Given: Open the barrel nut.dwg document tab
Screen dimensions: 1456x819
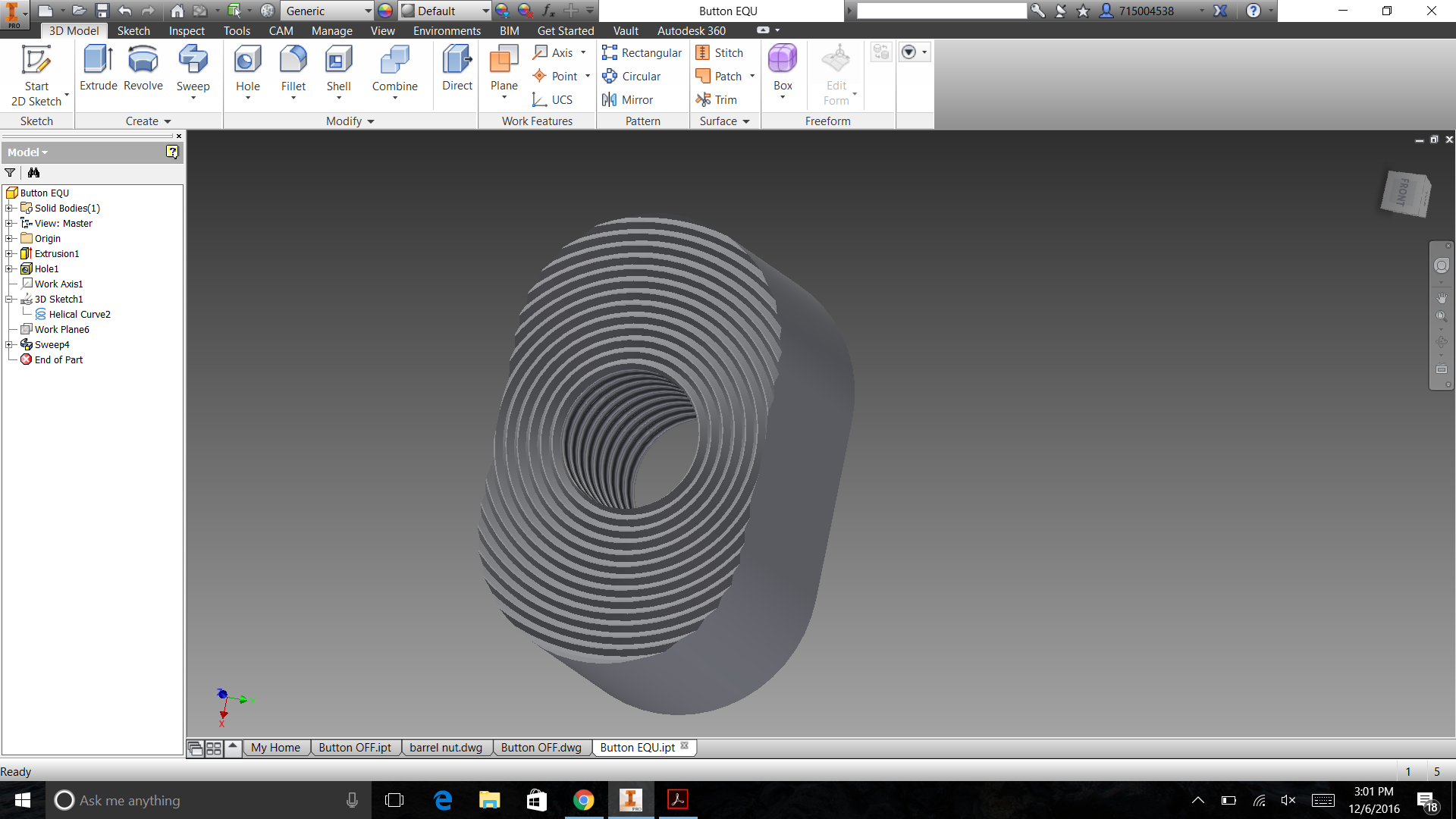Looking at the screenshot, I should (x=446, y=747).
